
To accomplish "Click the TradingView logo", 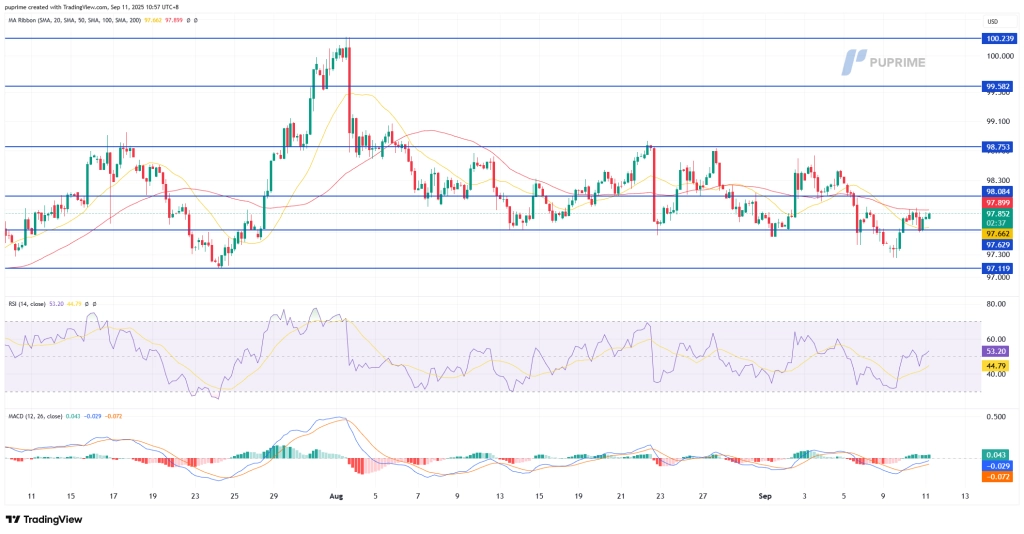I will click(44, 520).
